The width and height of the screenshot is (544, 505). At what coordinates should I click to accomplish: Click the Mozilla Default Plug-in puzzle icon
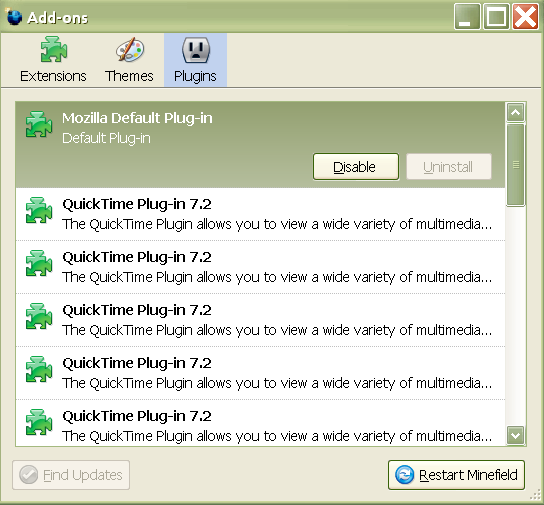click(x=39, y=124)
